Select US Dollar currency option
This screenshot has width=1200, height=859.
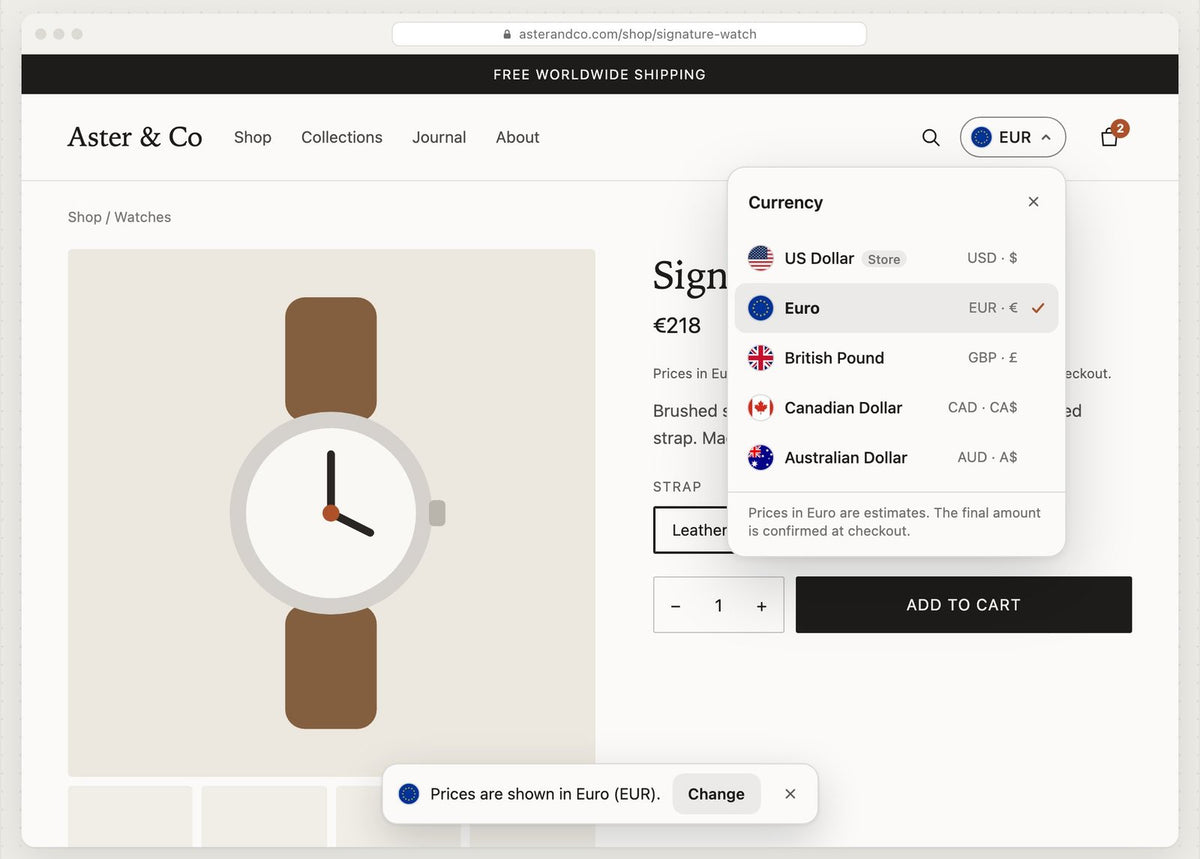pyautogui.click(x=896, y=258)
